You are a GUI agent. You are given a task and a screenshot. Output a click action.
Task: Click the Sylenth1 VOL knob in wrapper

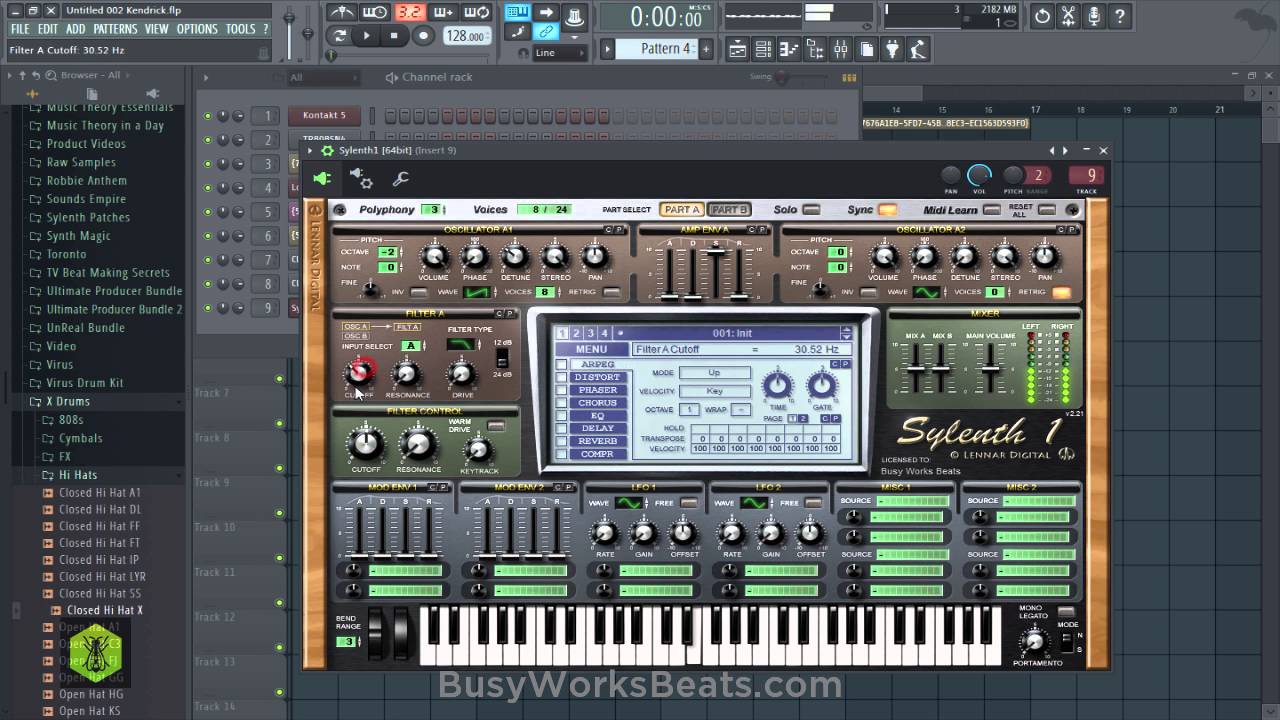[980, 175]
